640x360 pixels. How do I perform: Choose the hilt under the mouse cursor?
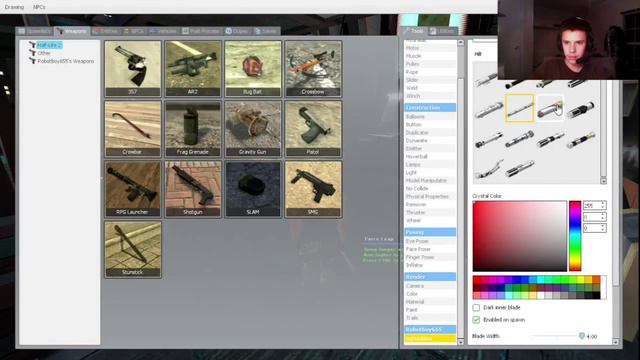click(550, 108)
